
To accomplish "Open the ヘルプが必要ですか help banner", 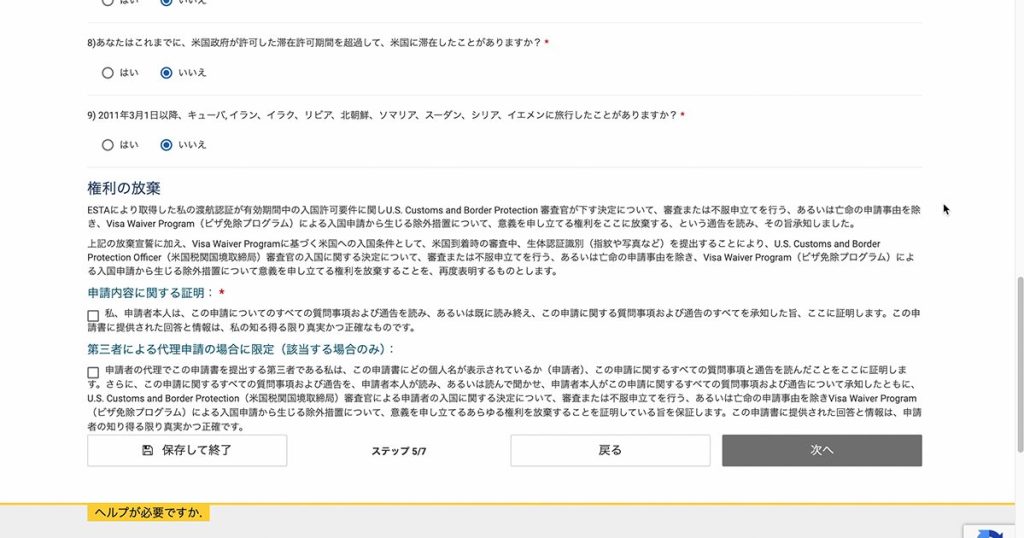I will 148,513.
